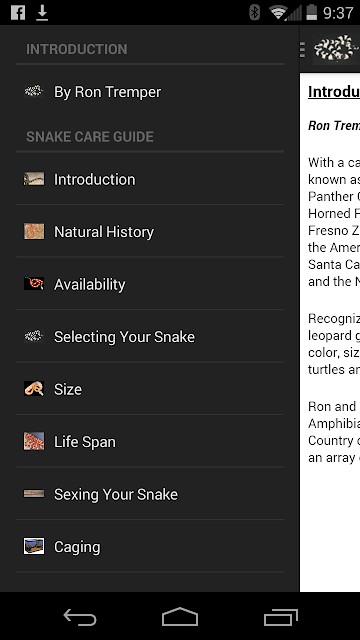
Task: Open the Availability section
Action: coord(150,284)
